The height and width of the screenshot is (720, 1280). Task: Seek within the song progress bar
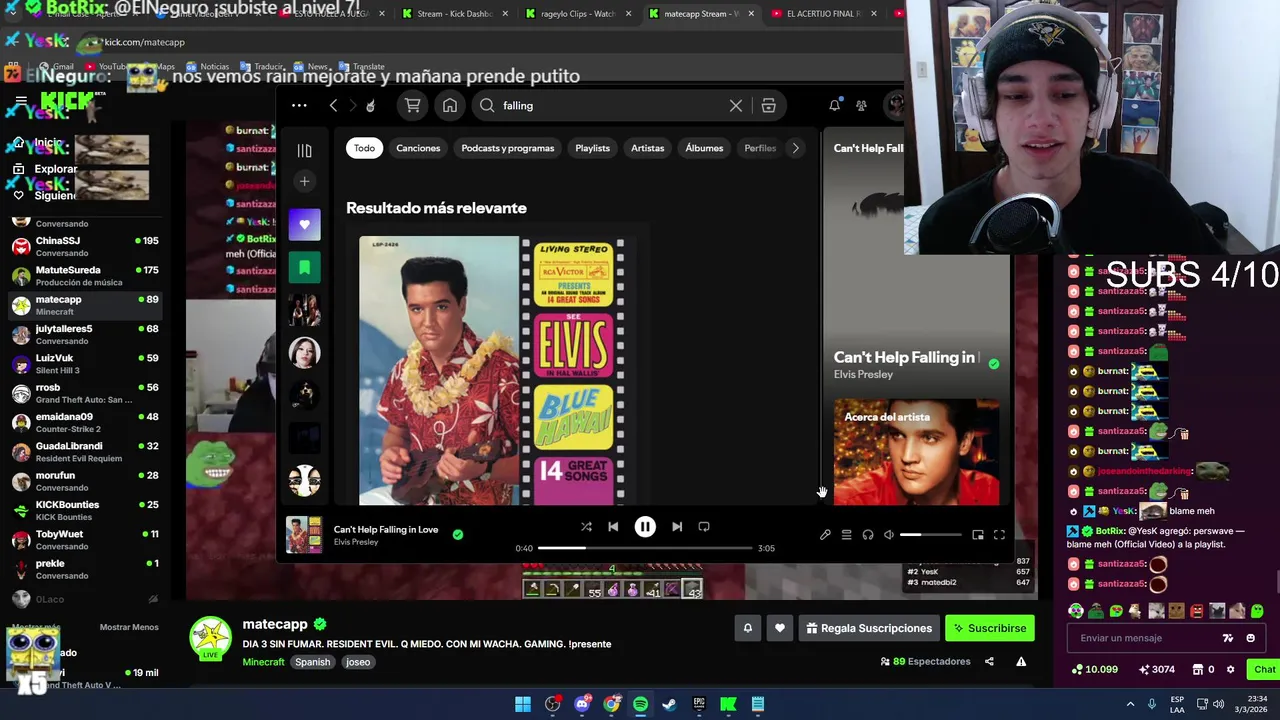[645, 548]
